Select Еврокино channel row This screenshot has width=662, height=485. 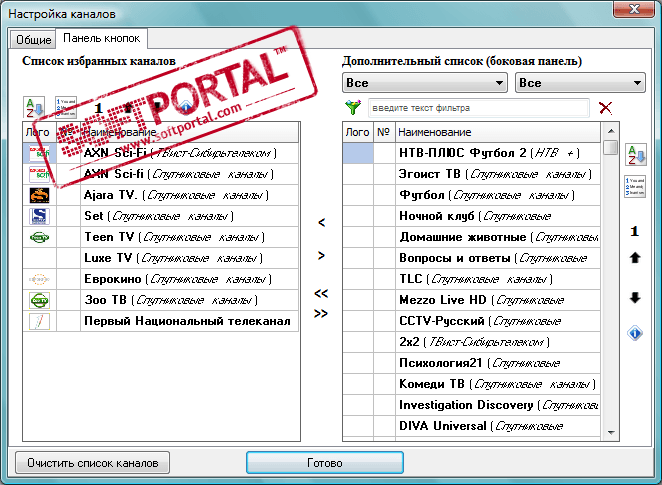161,279
